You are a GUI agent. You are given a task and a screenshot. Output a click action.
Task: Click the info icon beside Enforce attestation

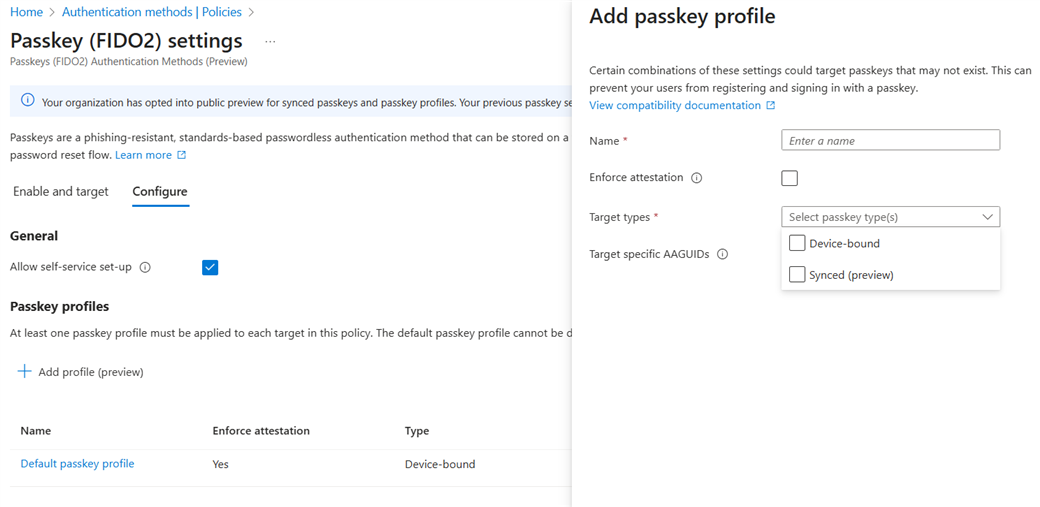(x=697, y=178)
